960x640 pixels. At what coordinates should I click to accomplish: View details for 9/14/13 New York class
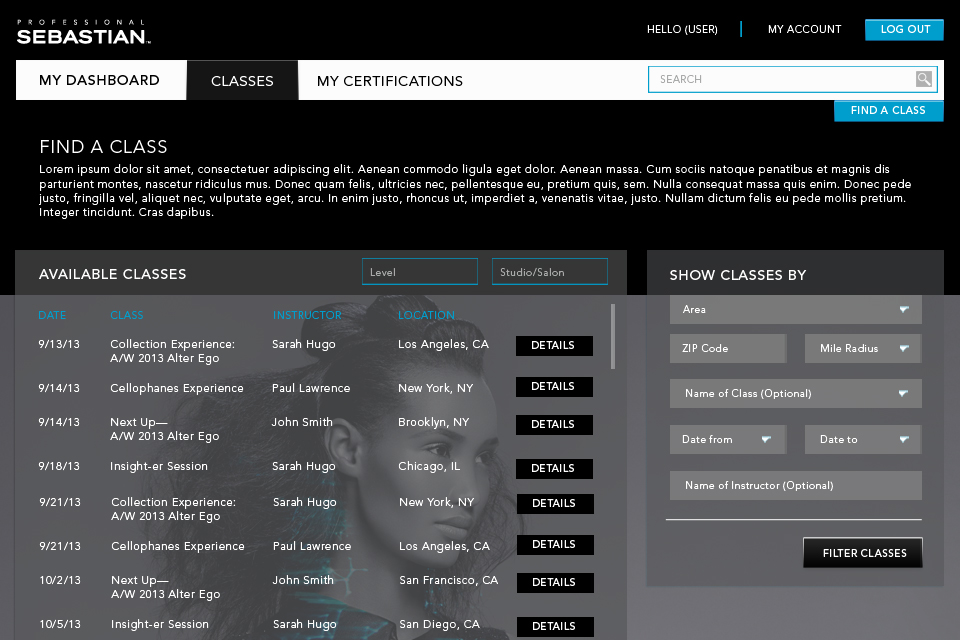(x=554, y=386)
